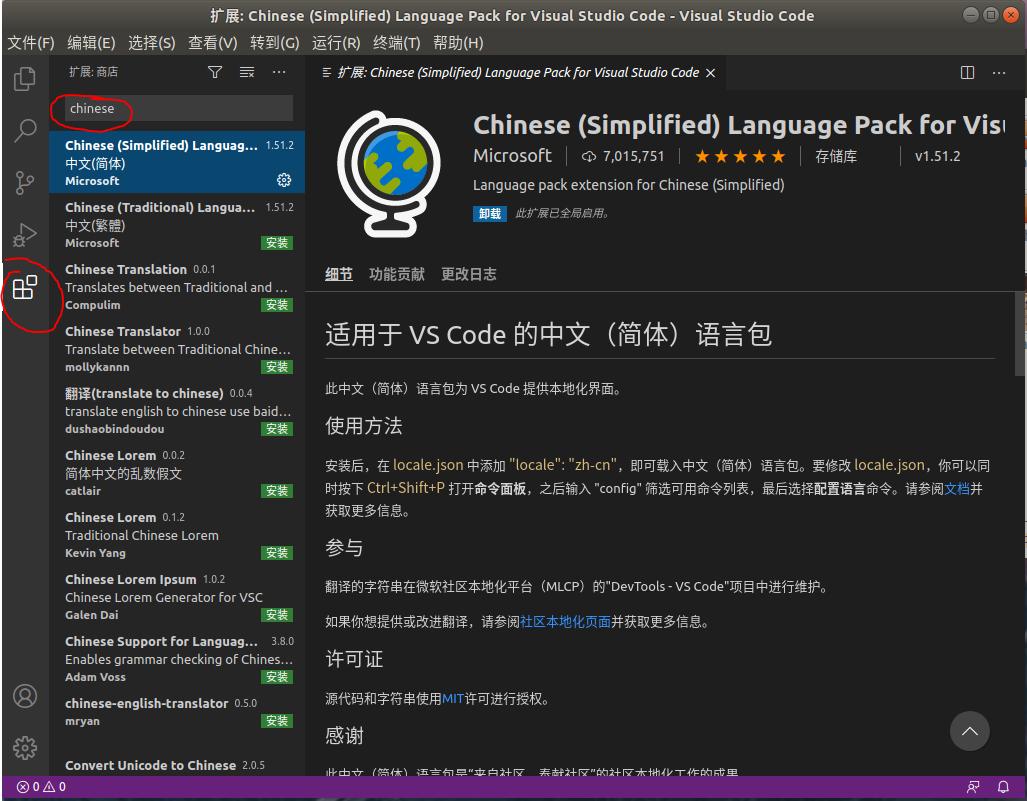Screen dimensions: 1027x801
Task: Install Chinese (Traditional) Language Pack
Action: pyautogui.click(x=277, y=243)
